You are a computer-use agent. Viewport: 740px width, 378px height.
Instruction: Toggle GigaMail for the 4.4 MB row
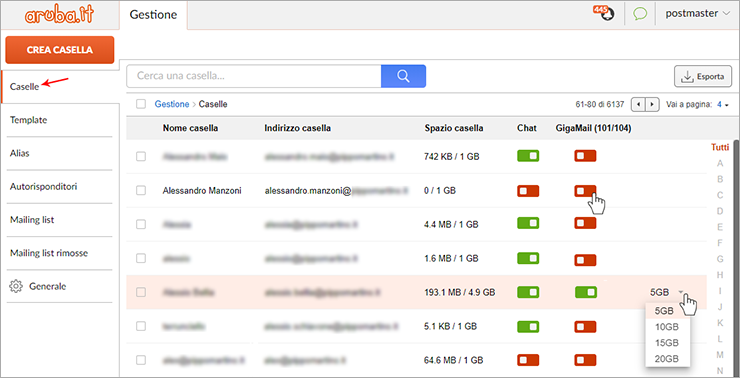coord(585,223)
